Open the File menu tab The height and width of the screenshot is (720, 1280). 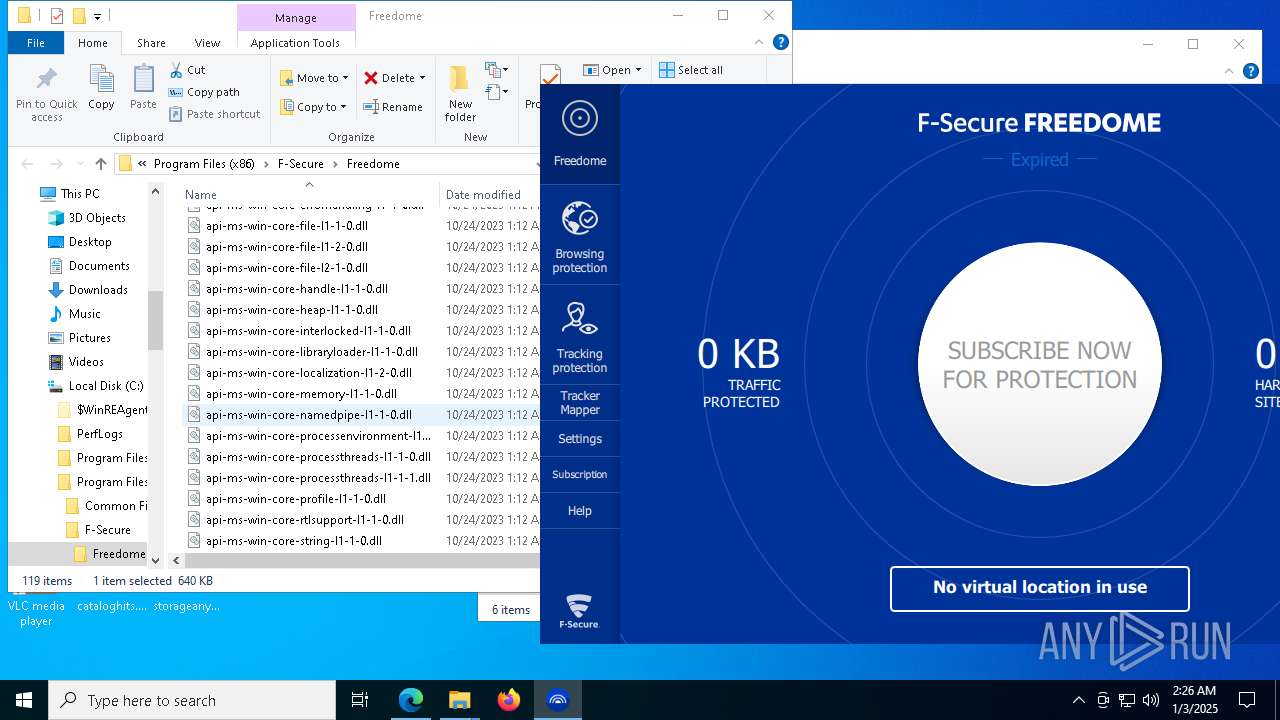tap(36, 43)
